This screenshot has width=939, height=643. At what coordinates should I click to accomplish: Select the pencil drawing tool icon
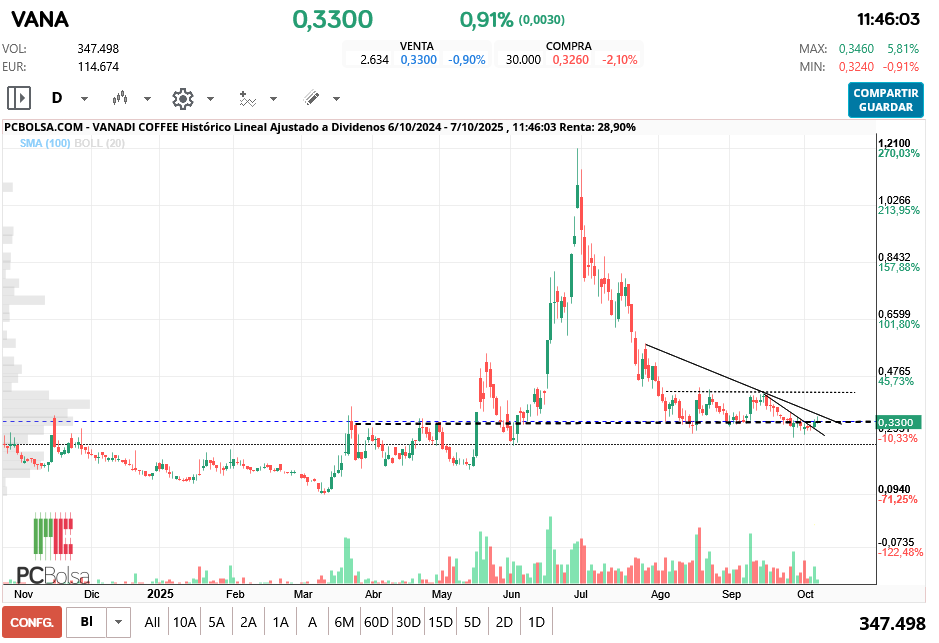pos(311,98)
